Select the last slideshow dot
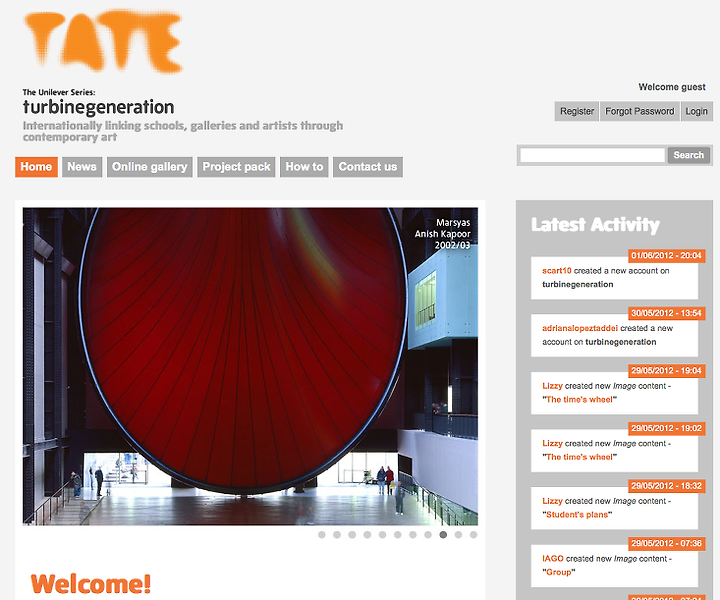Viewport: 720px width, 600px height. pyautogui.click(x=473, y=535)
